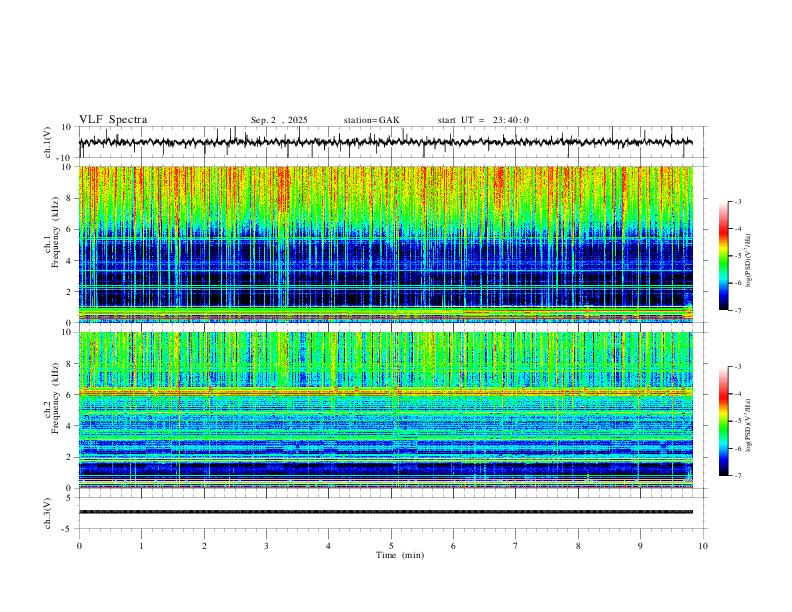Click ch.1 "Frequency (kHz)" axis label

point(56,232)
